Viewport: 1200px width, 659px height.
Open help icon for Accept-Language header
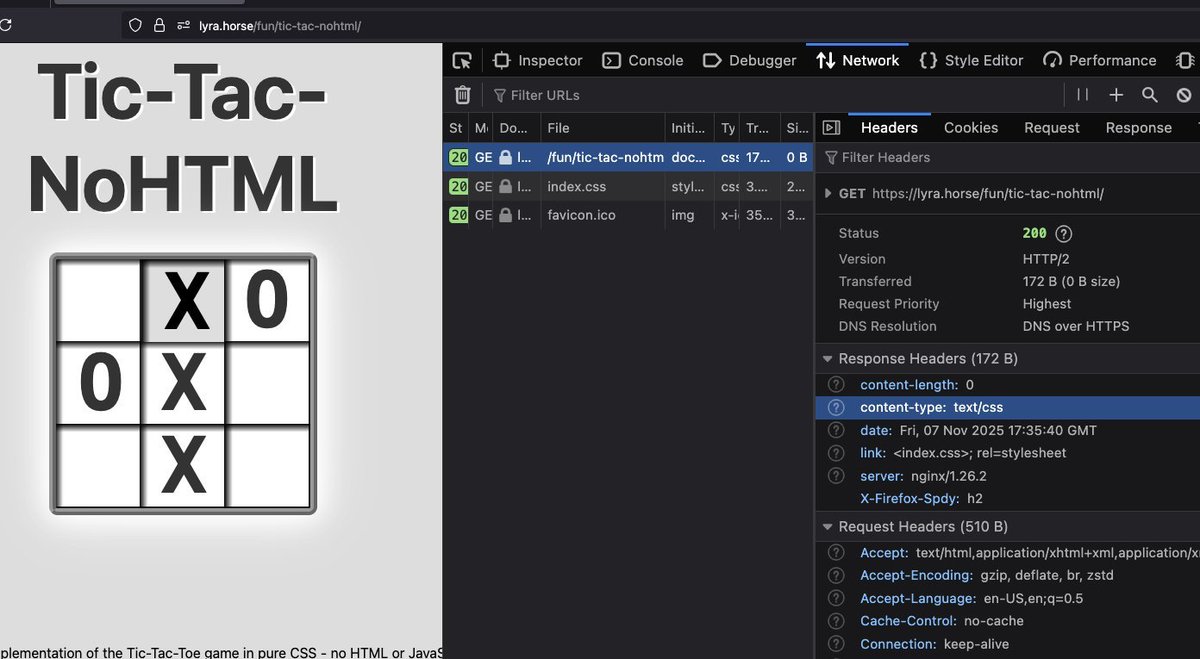click(836, 599)
